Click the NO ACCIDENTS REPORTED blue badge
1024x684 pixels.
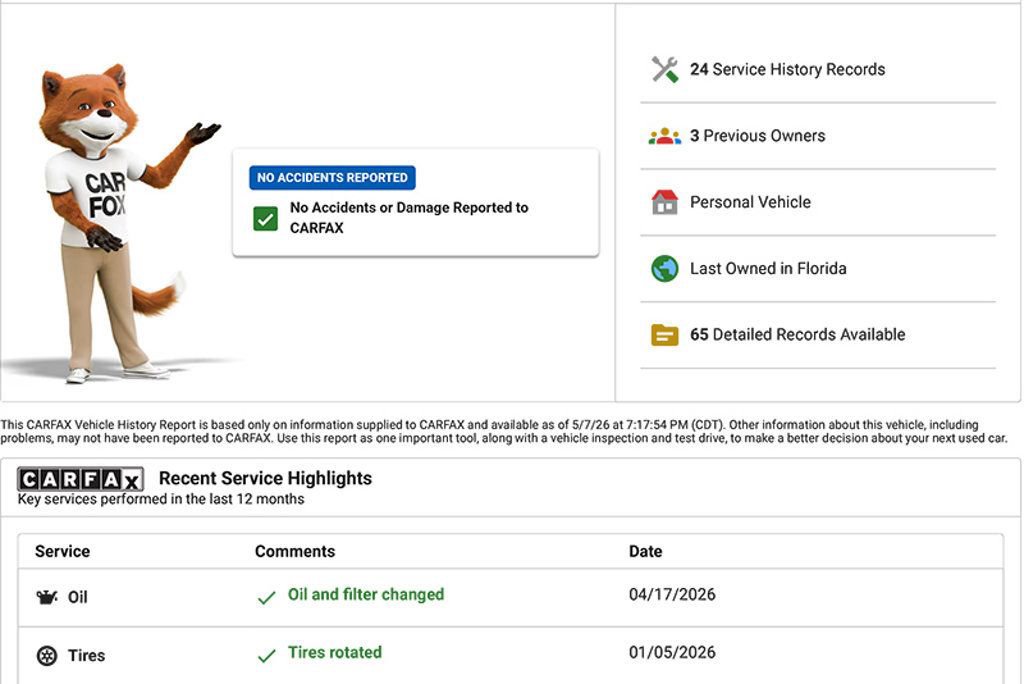[332, 178]
